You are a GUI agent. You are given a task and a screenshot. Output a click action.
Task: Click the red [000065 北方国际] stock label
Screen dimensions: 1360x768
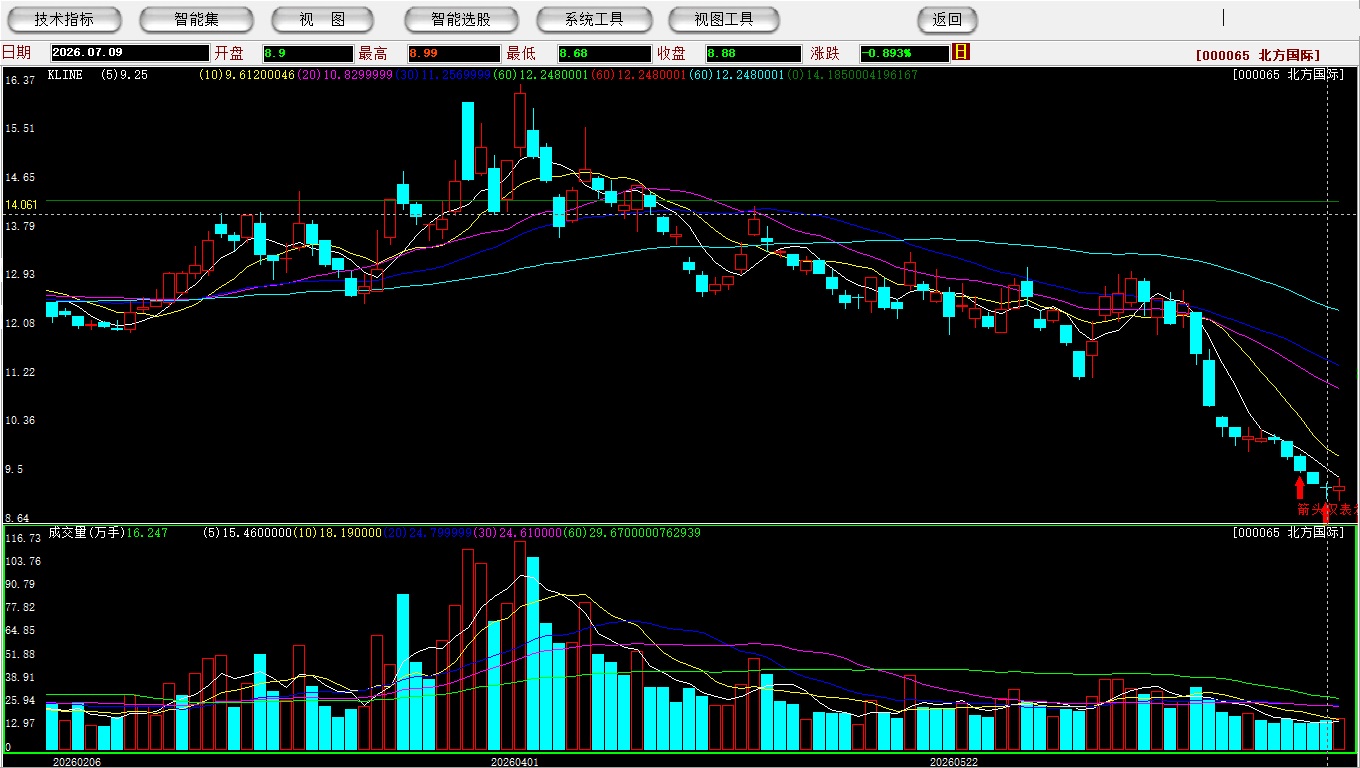(x=1258, y=56)
